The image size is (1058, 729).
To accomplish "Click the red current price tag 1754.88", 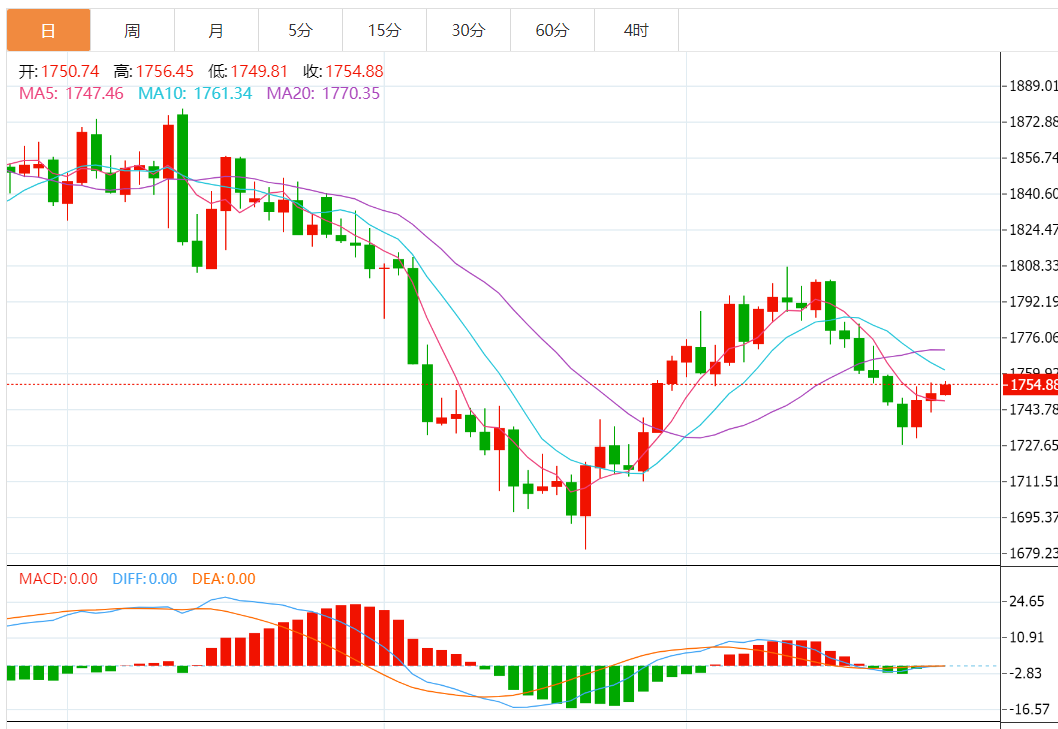I will click(1030, 385).
